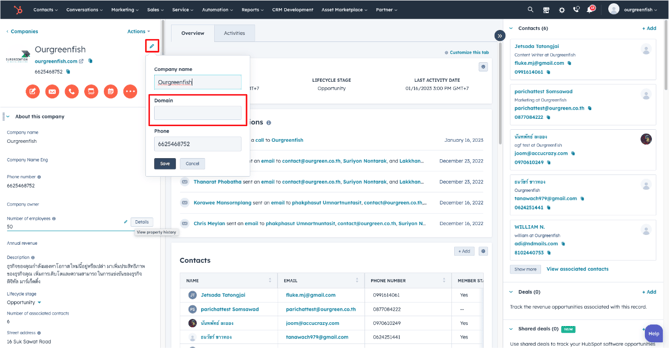Switch to the Overview tab
The width and height of the screenshot is (670, 362).
[193, 33]
